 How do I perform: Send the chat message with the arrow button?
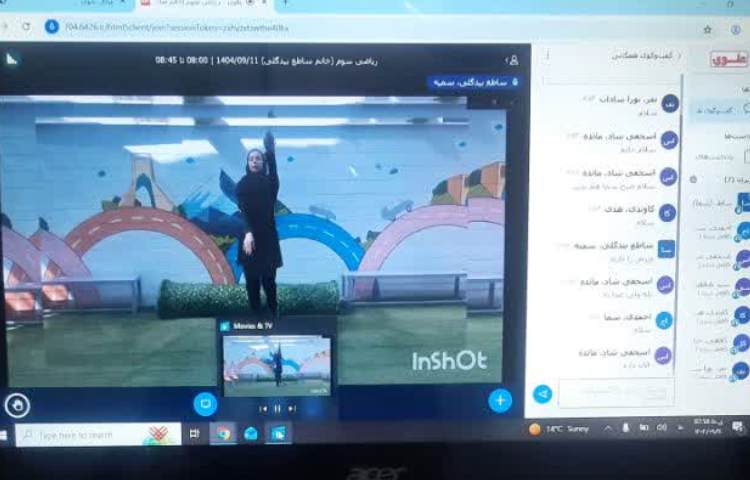[542, 394]
